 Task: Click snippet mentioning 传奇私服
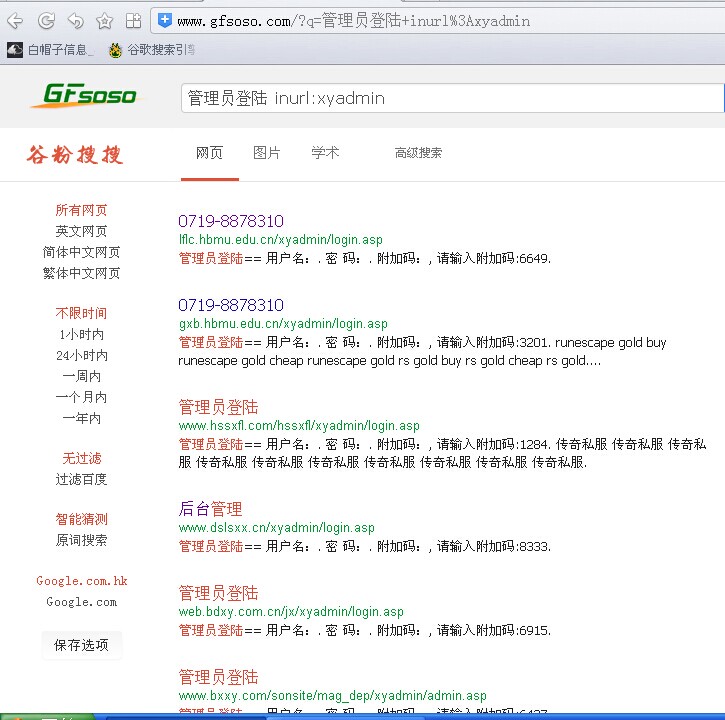(x=442, y=453)
